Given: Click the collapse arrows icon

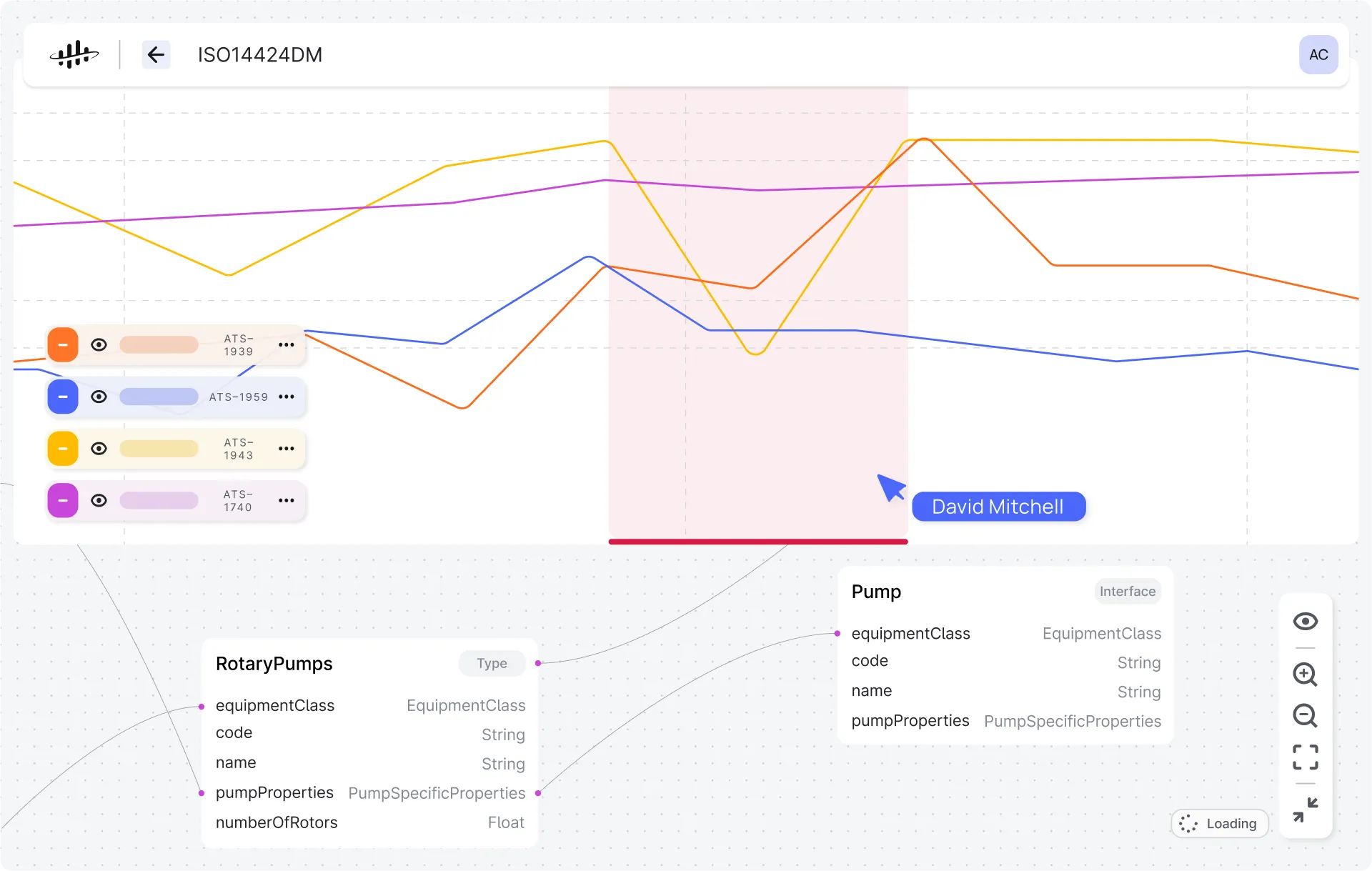Looking at the screenshot, I should [1305, 810].
